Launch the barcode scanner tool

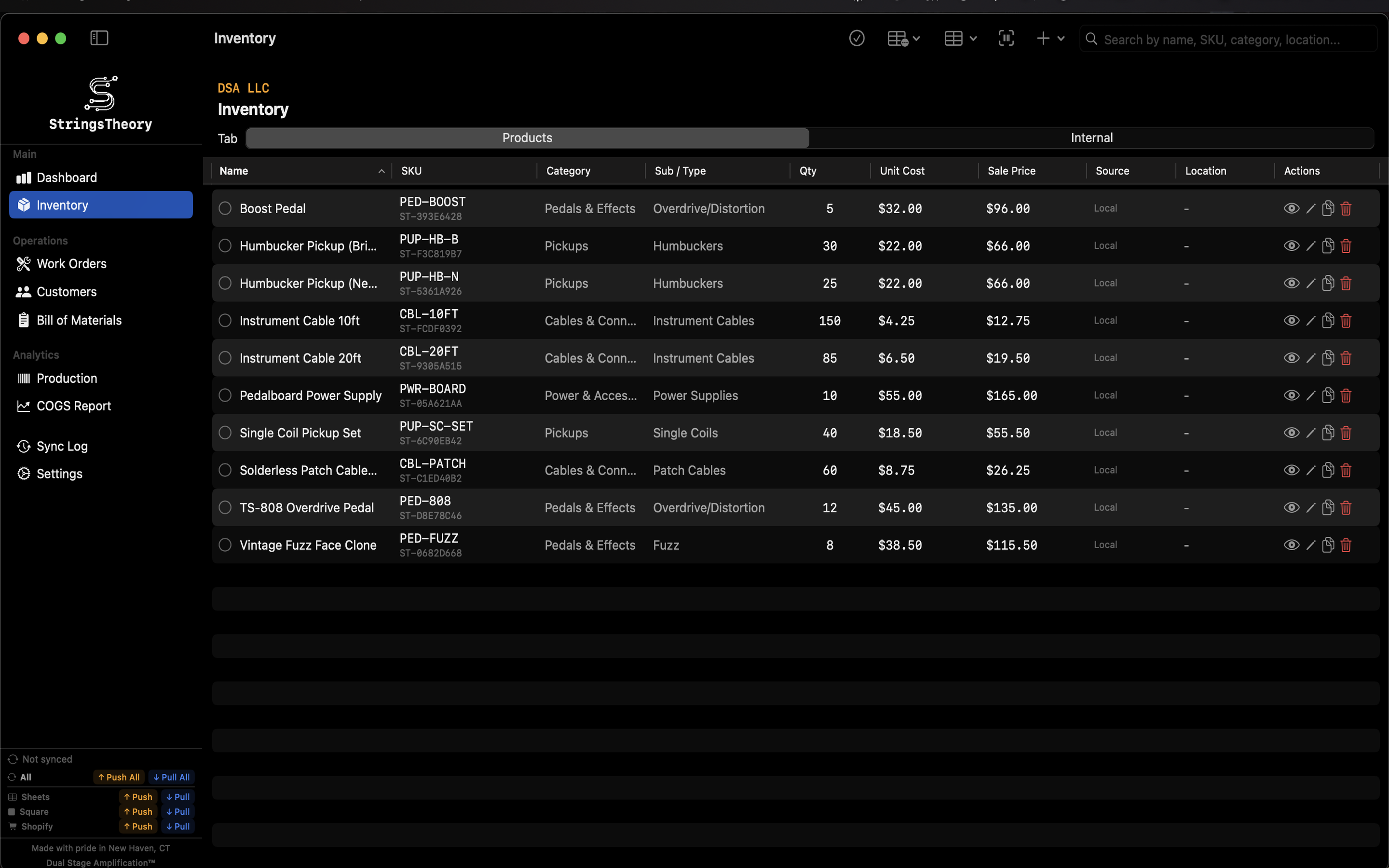[x=1006, y=38]
